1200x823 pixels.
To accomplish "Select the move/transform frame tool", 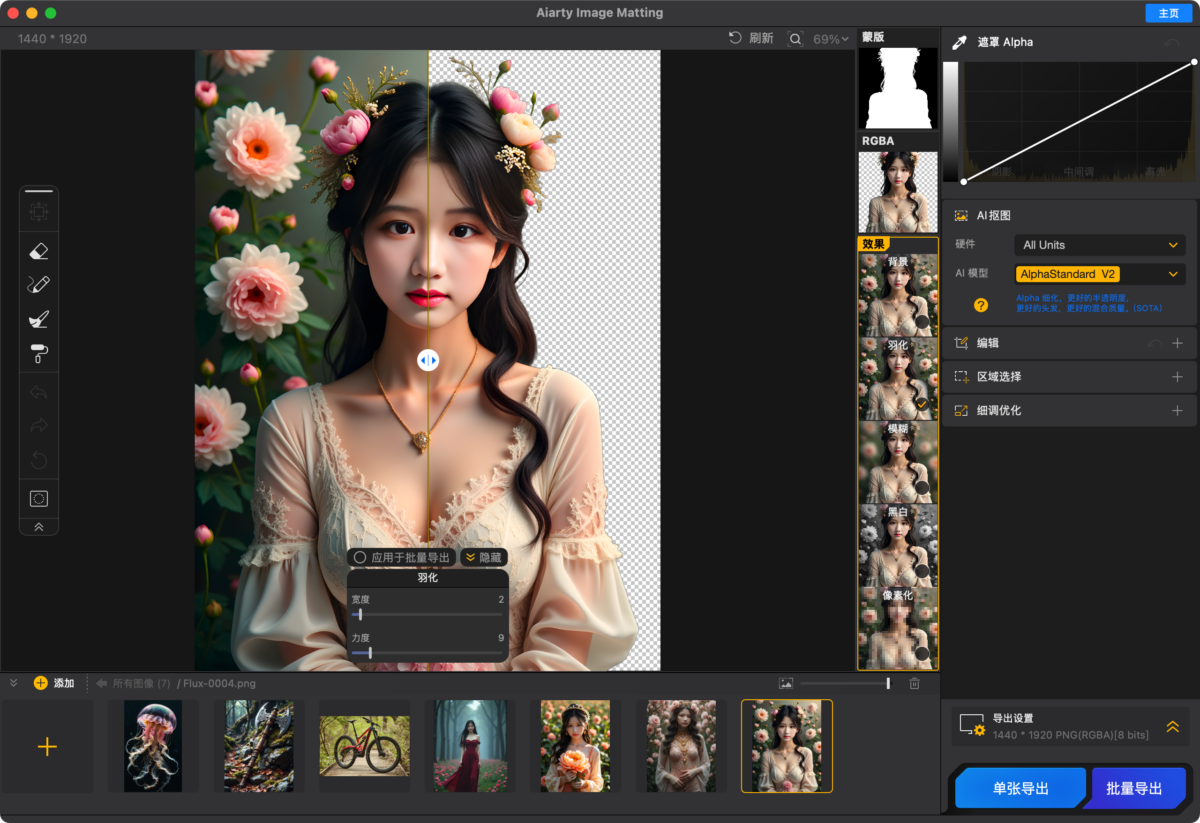I will (x=39, y=212).
